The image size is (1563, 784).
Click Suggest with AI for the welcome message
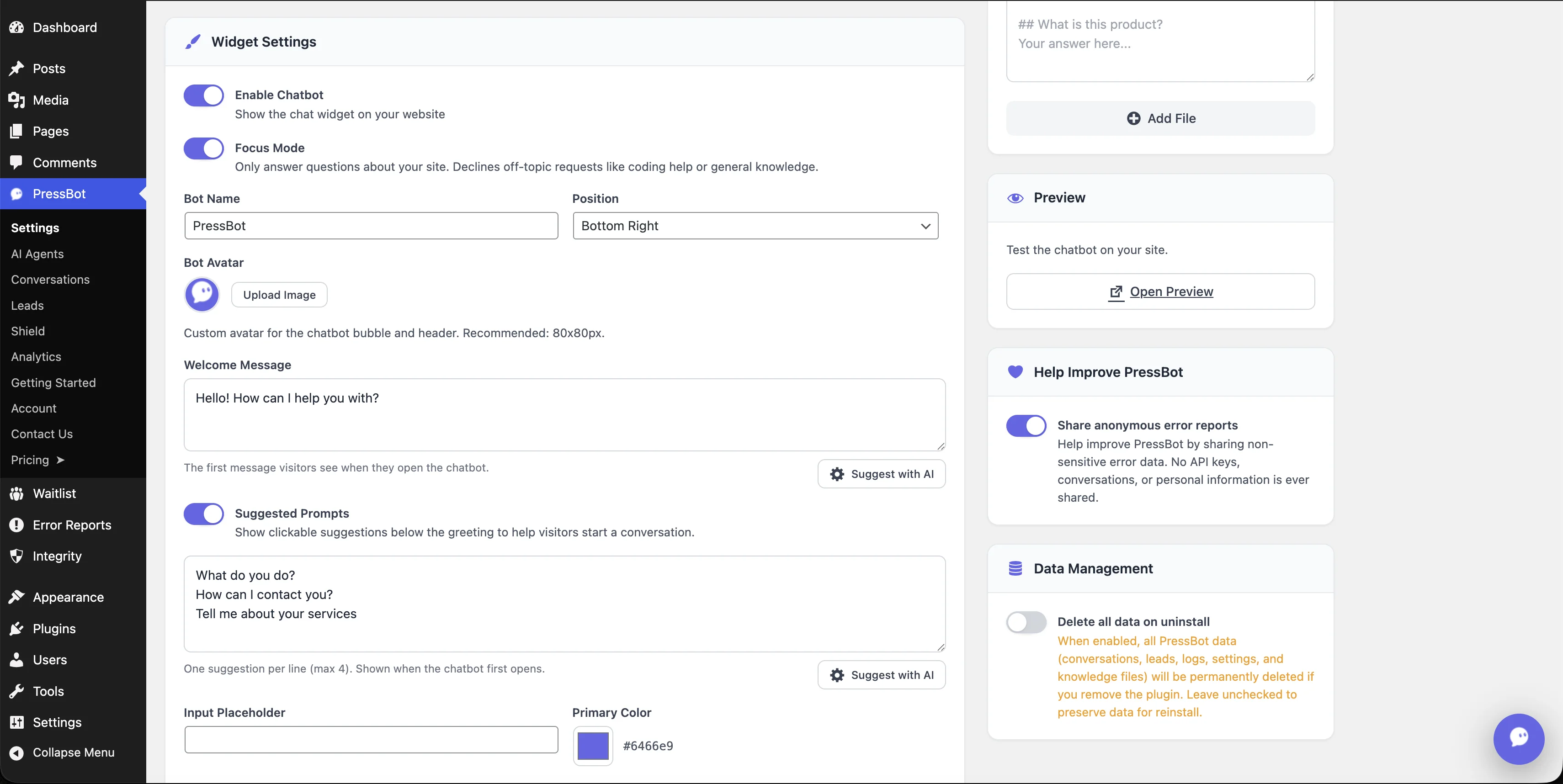point(882,474)
